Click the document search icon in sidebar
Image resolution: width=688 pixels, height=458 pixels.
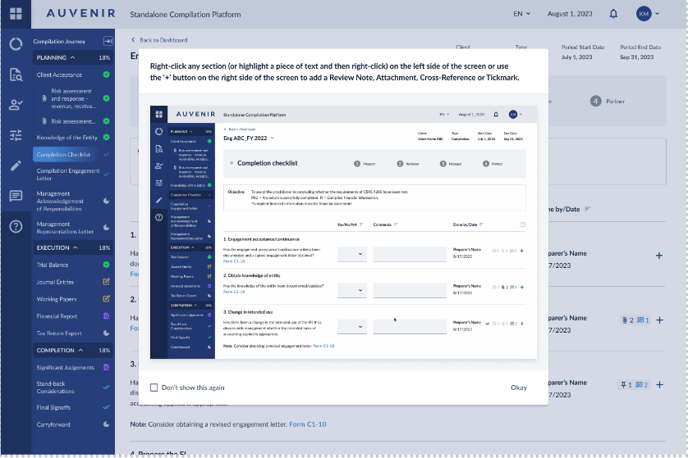click(x=15, y=74)
